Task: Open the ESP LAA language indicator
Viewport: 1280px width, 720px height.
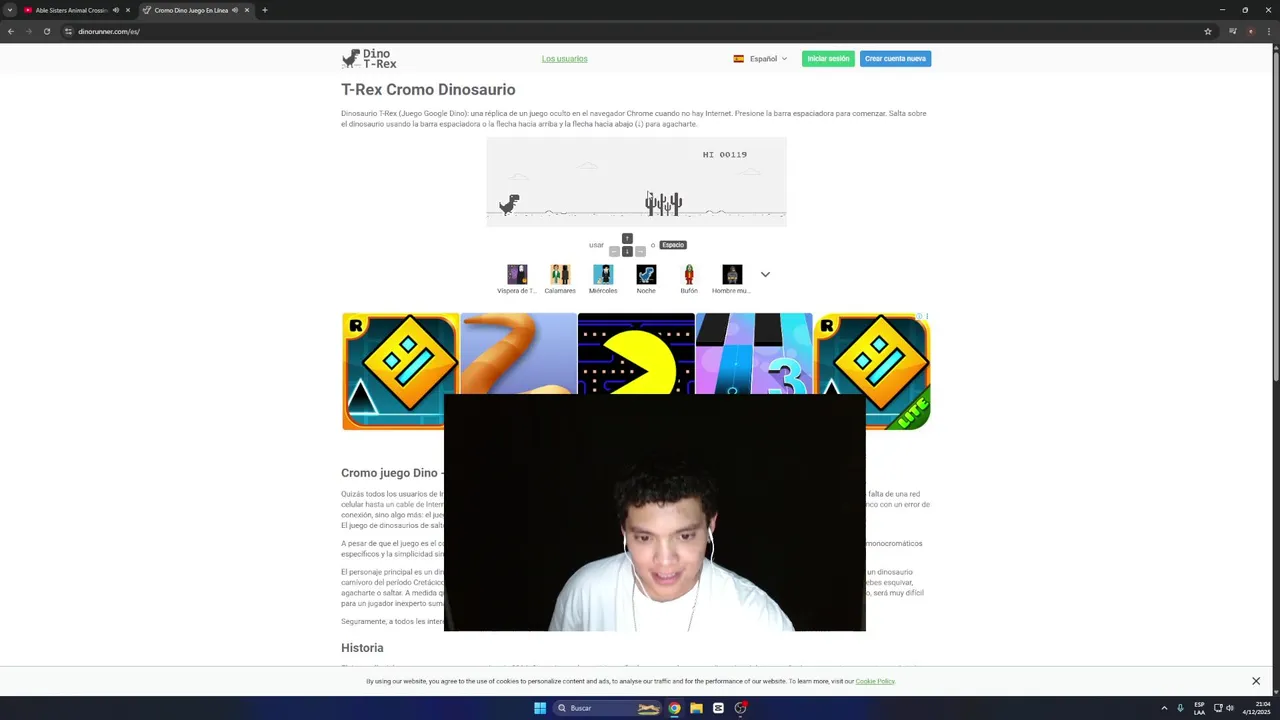Action: (1199, 708)
